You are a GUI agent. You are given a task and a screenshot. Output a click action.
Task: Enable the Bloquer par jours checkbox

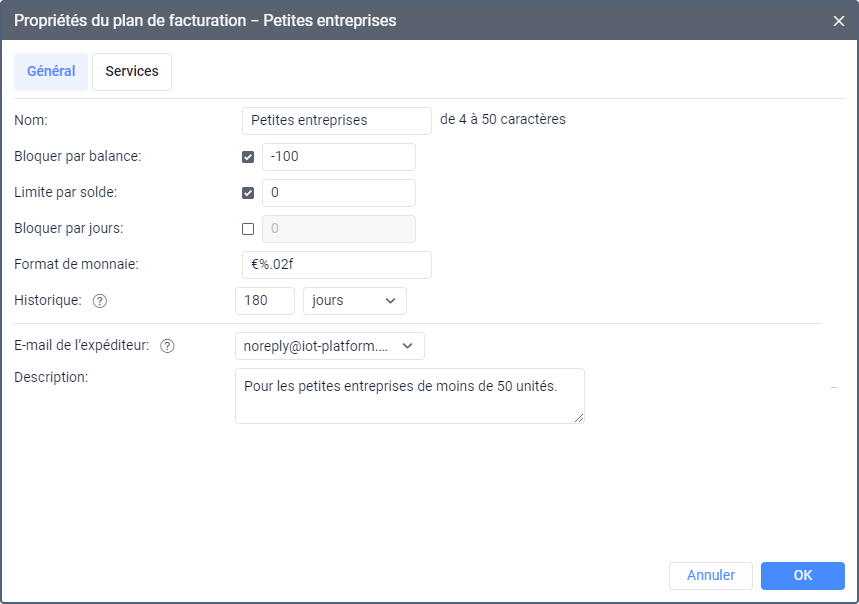pos(248,229)
